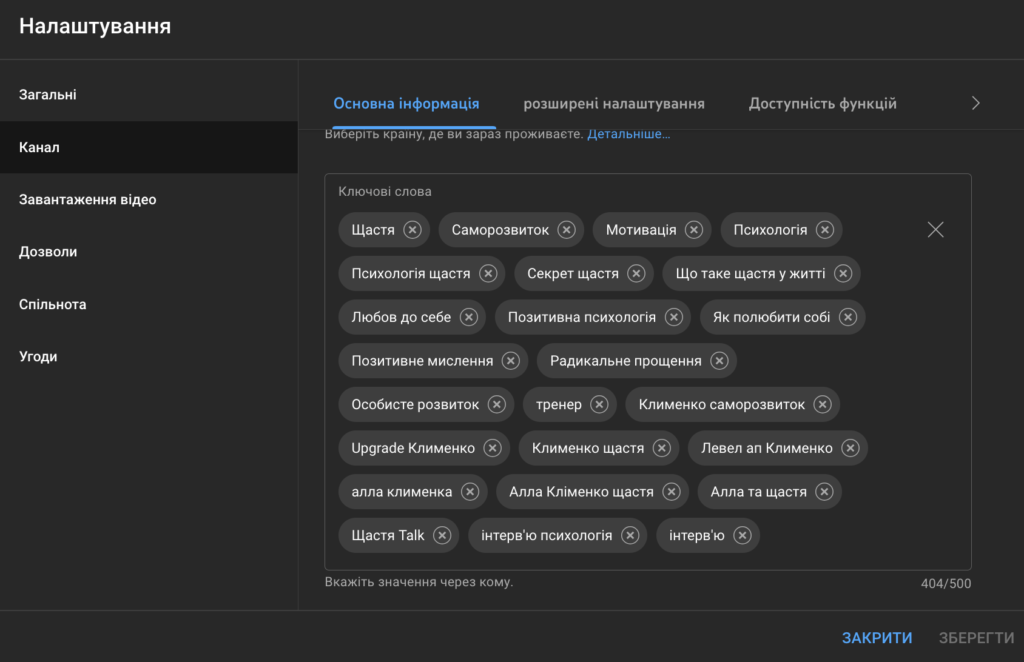Remove 'Радикальне прощення' keyword tag
Screen dimensions: 1024x662
coord(719,361)
